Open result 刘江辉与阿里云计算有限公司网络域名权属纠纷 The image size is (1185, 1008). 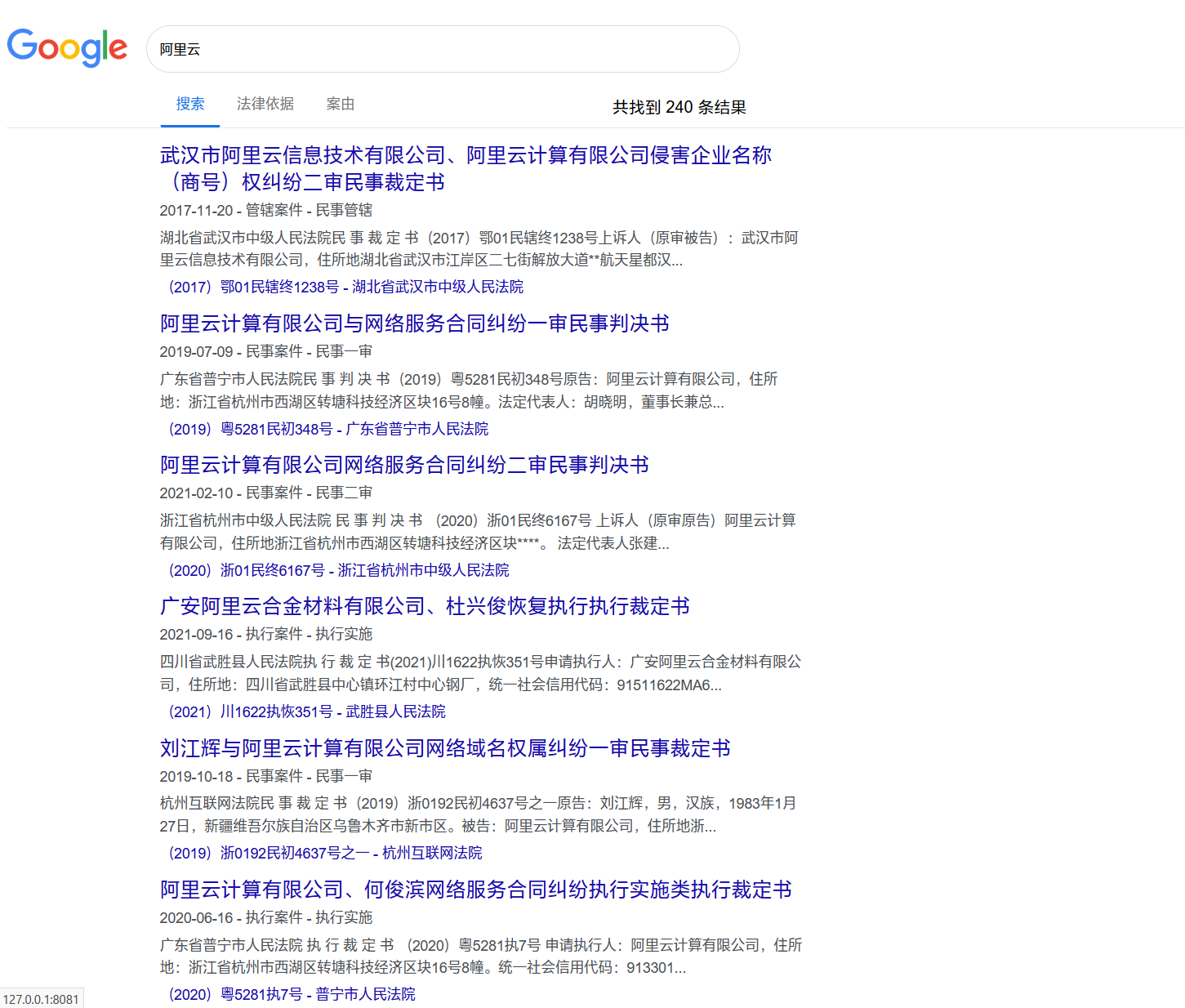pos(445,748)
